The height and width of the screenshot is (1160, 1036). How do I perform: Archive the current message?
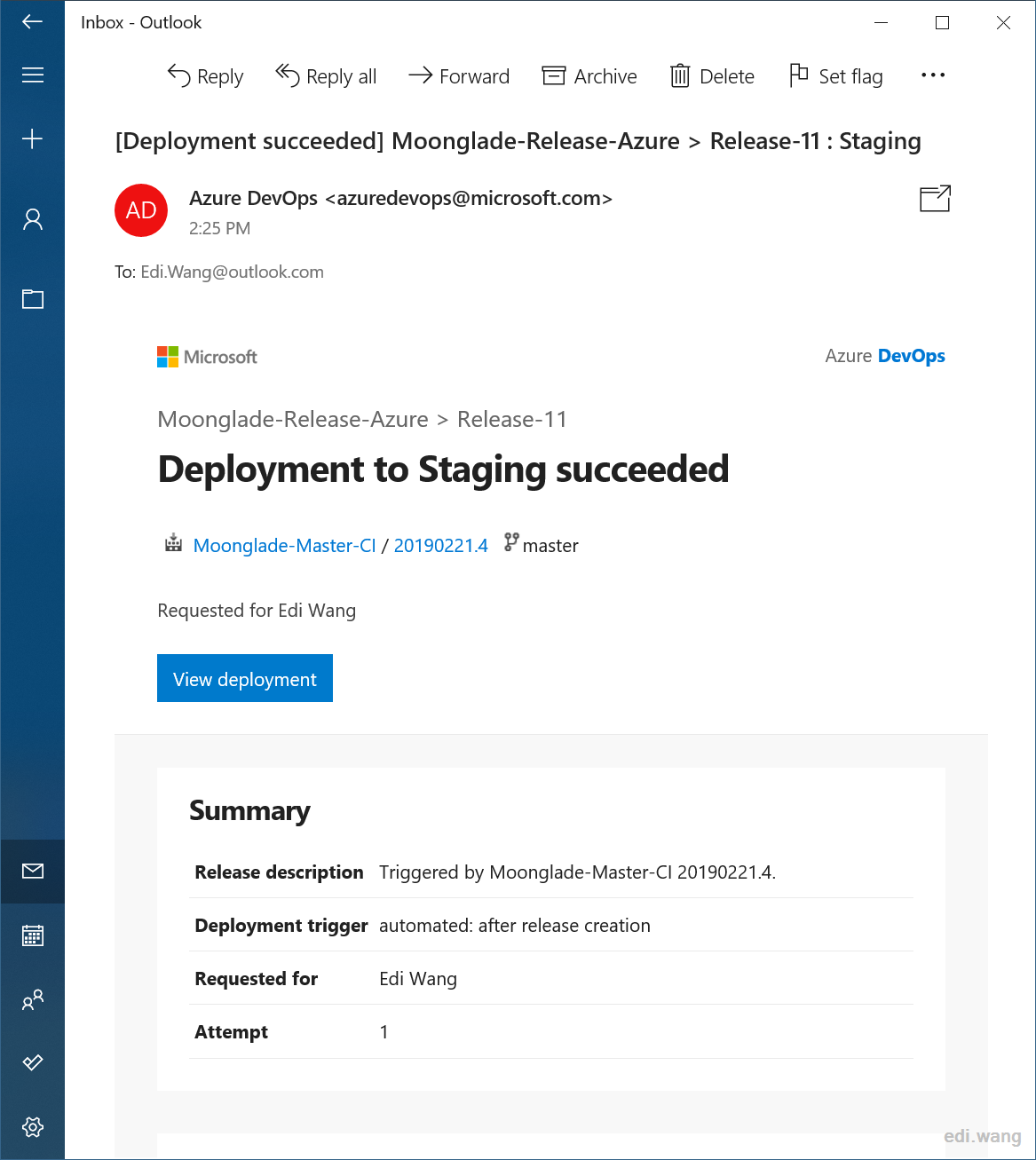point(589,76)
